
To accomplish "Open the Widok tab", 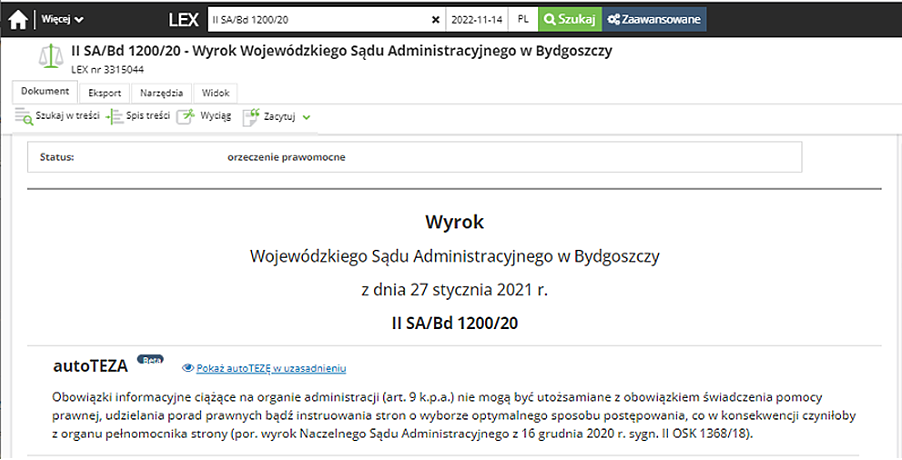I will coord(215,93).
